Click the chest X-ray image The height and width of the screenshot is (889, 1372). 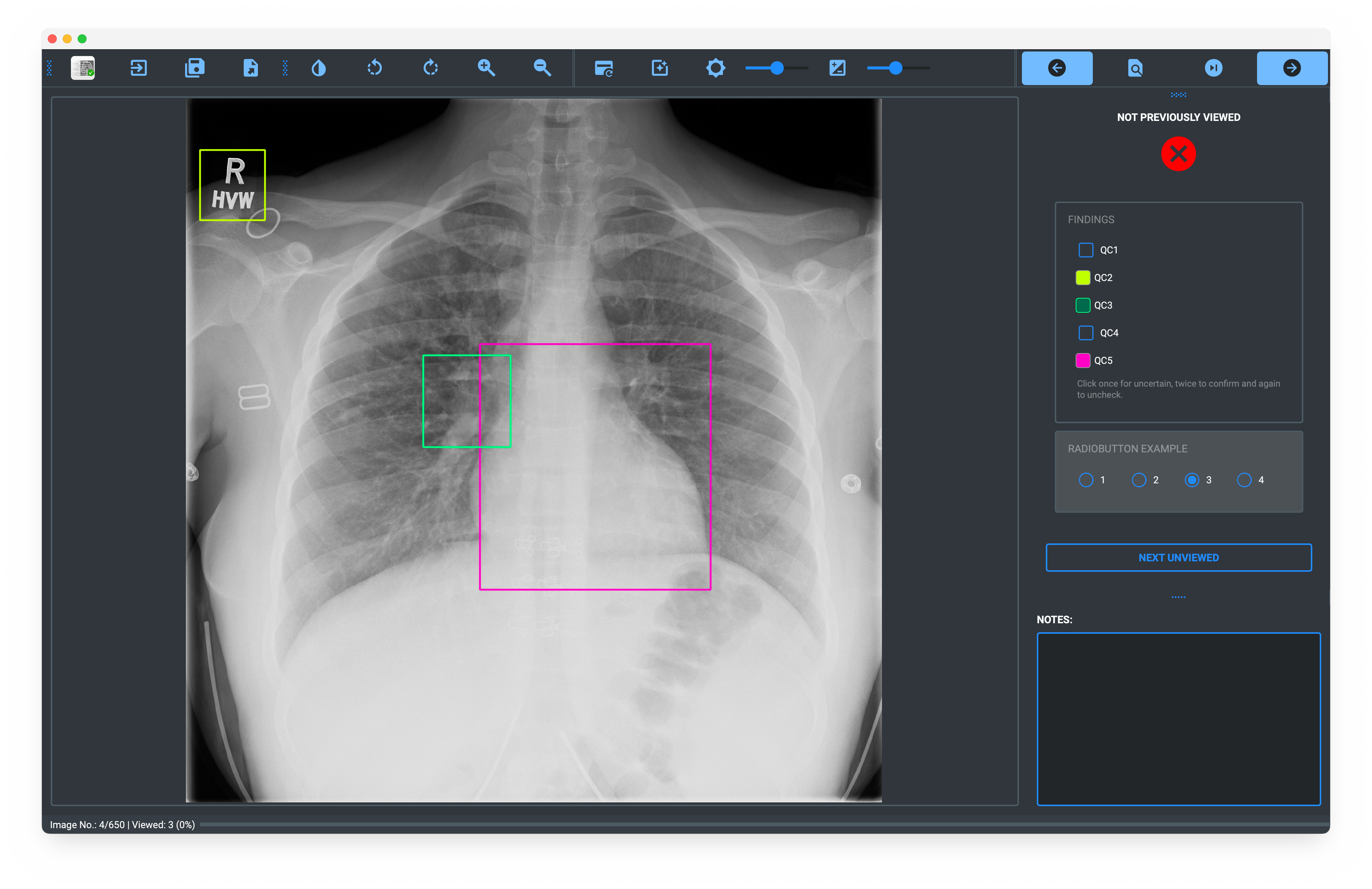tap(534, 450)
